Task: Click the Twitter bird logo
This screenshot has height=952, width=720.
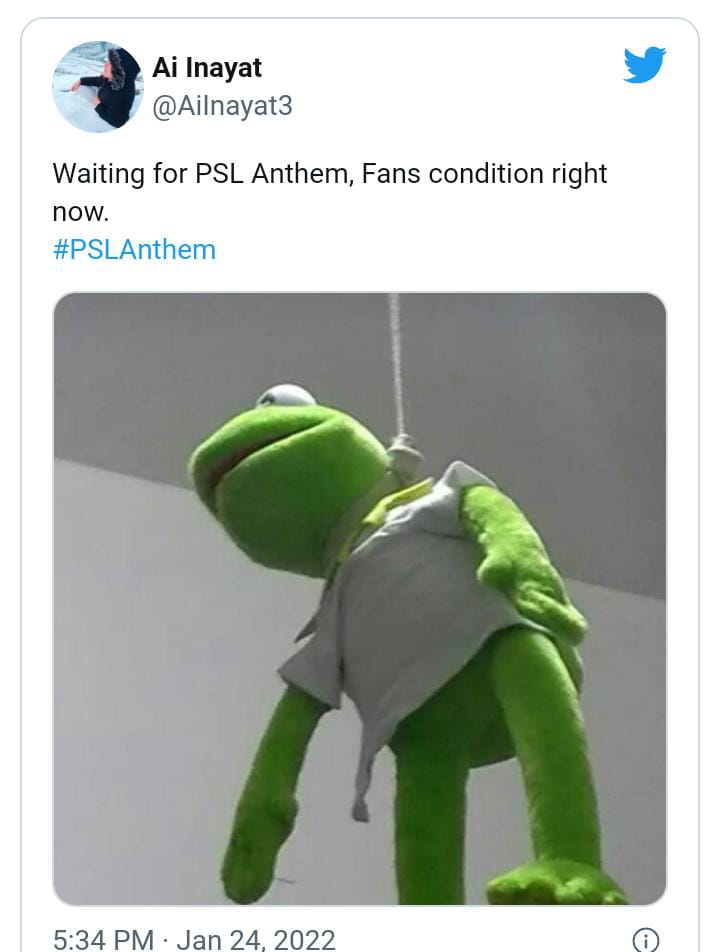Action: [645, 64]
